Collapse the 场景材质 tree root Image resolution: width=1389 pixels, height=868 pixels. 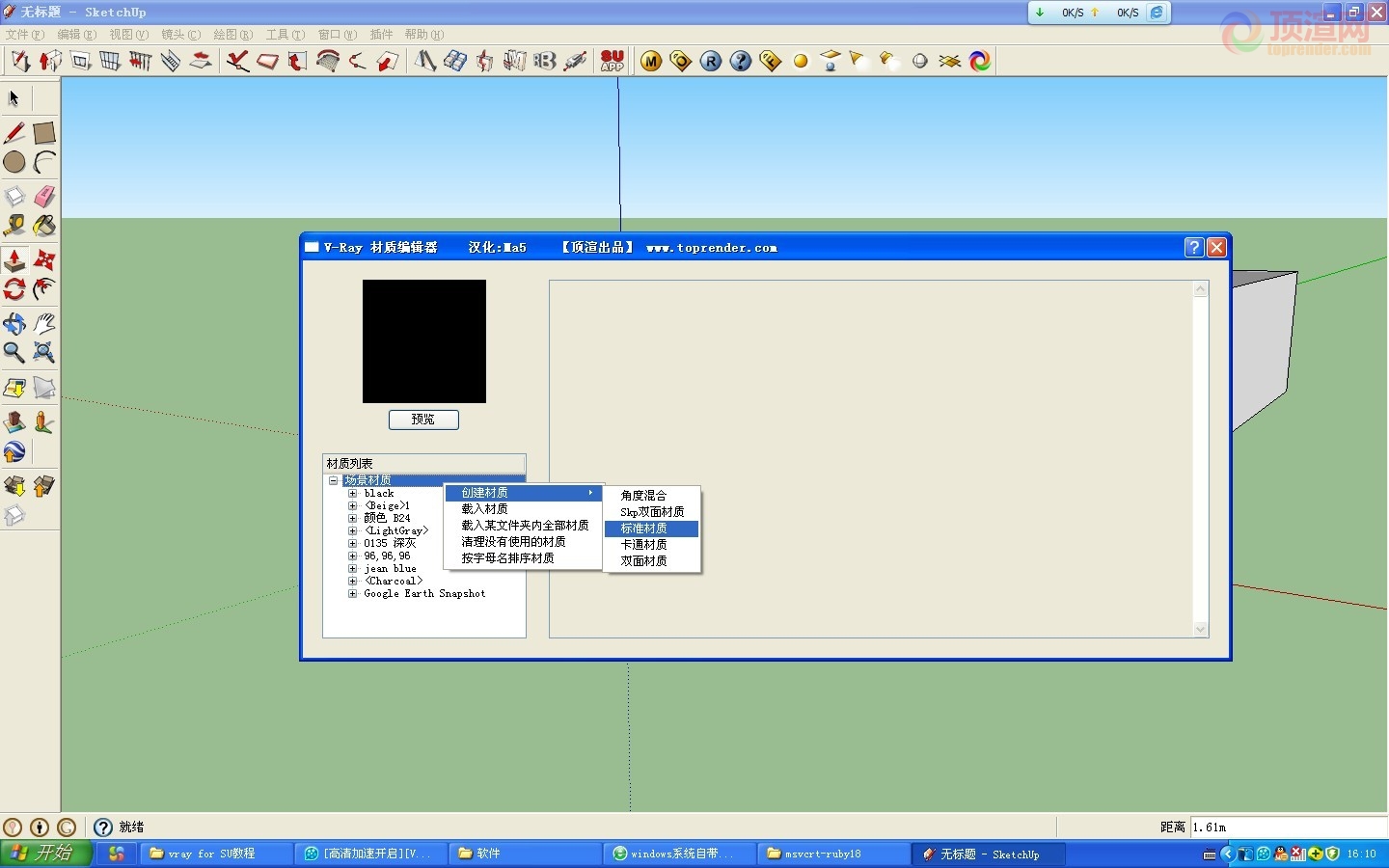pos(333,480)
